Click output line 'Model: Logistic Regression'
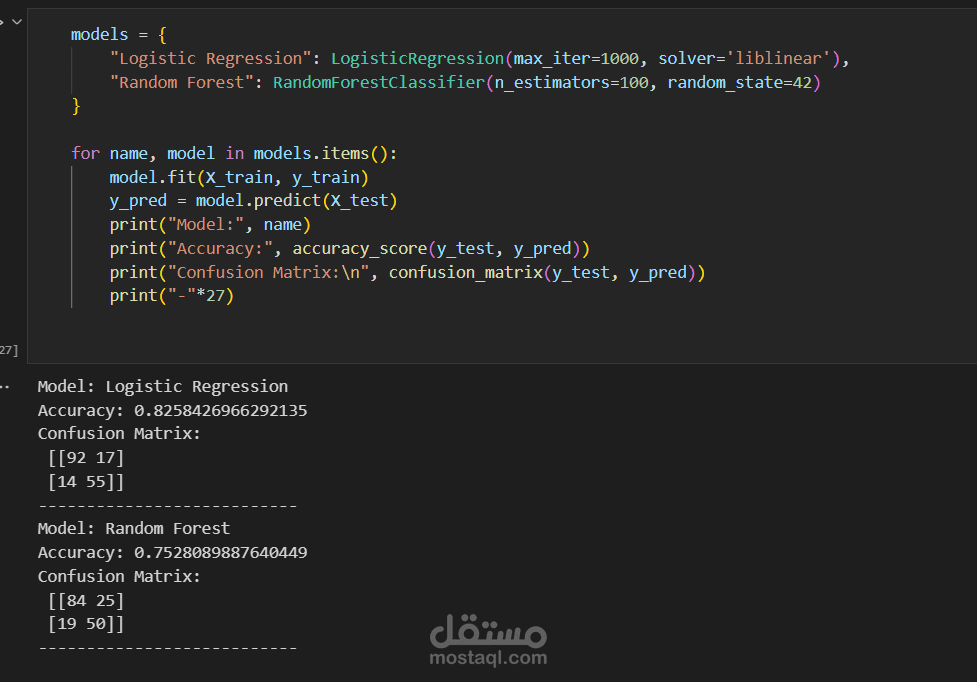 (x=163, y=387)
